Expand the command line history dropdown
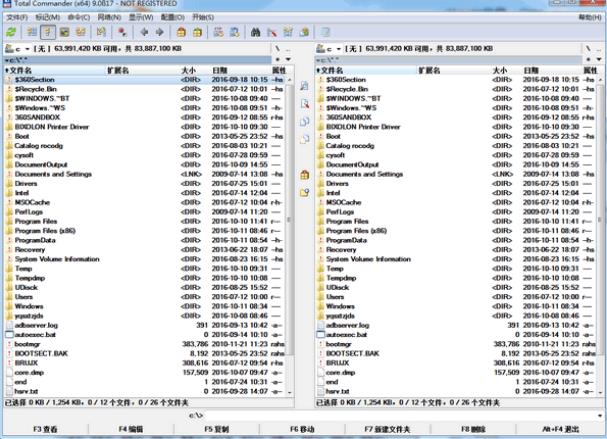 click(x=601, y=413)
